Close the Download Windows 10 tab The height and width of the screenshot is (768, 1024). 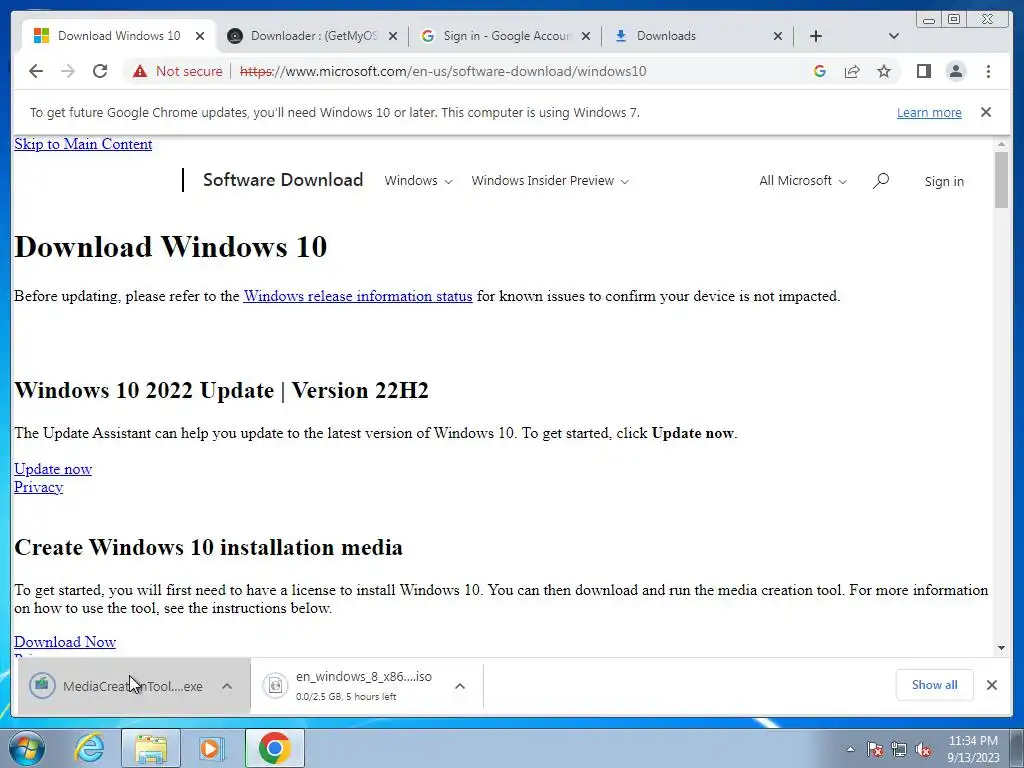tap(200, 37)
